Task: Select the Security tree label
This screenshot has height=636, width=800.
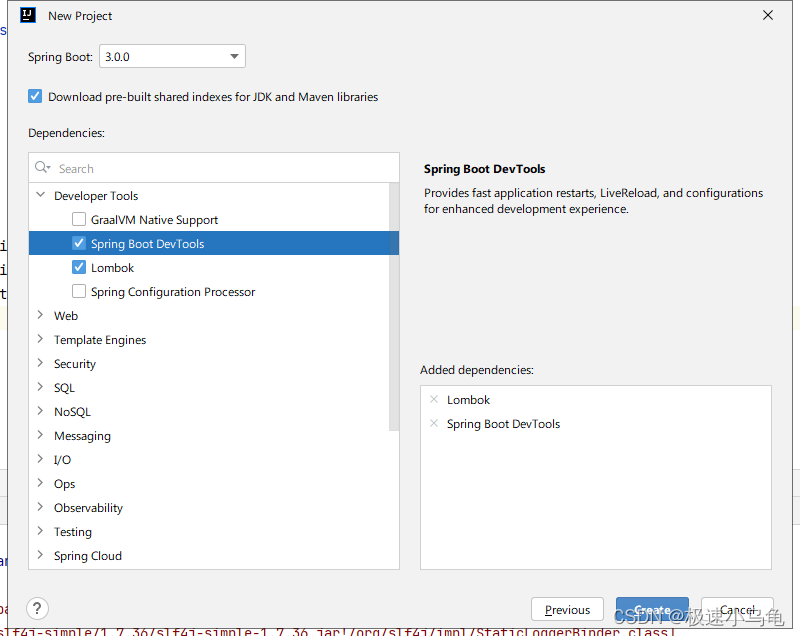Action: click(75, 364)
